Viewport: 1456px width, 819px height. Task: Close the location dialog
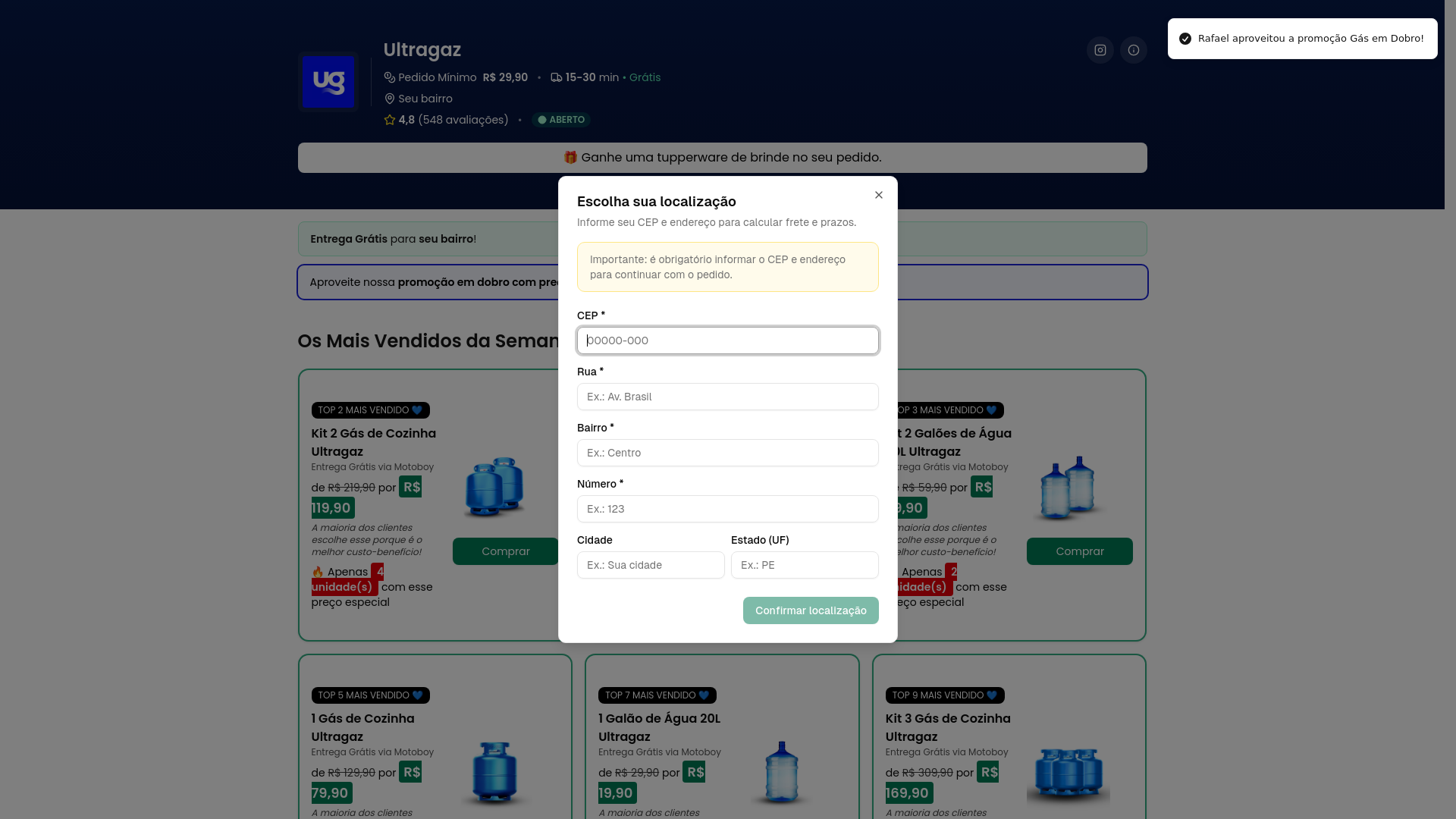(878, 195)
